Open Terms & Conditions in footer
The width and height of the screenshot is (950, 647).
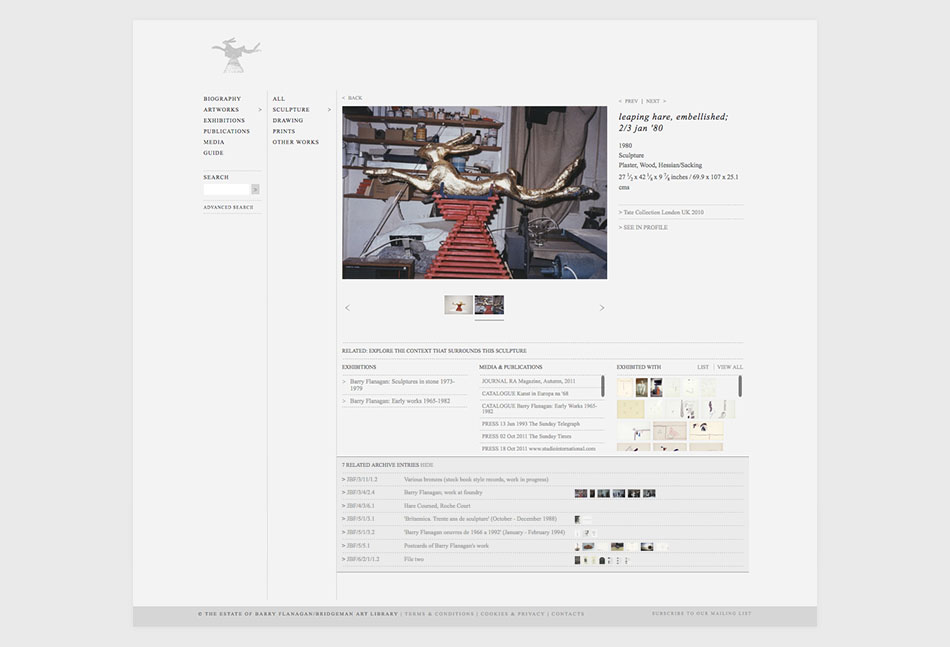(x=439, y=614)
